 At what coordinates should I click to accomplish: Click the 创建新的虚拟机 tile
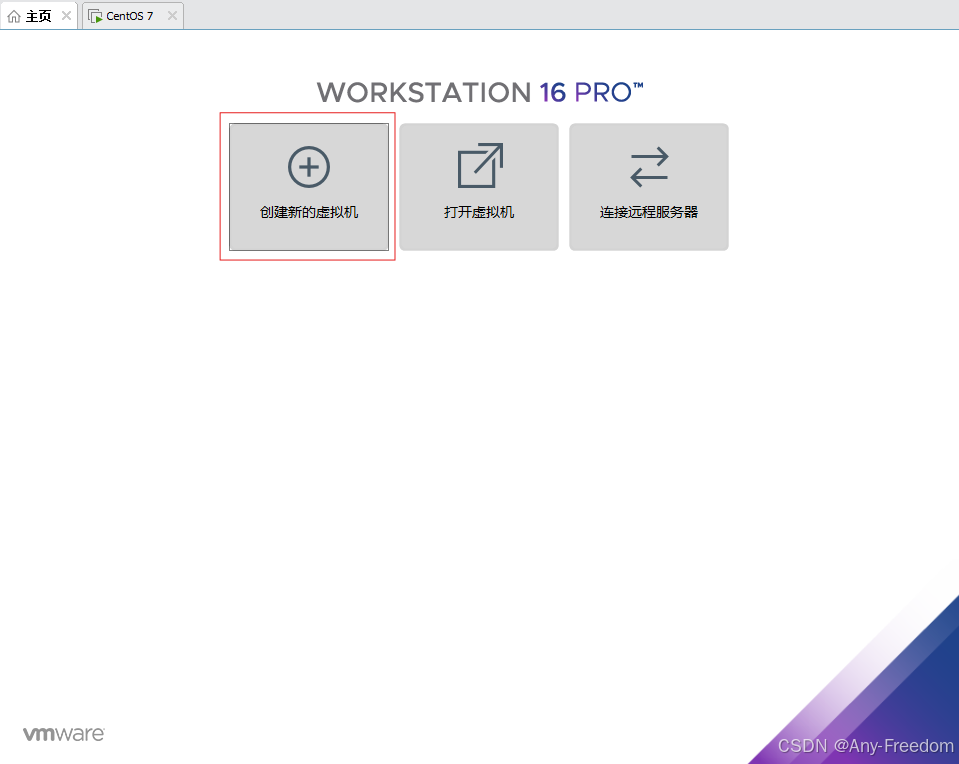[x=309, y=187]
